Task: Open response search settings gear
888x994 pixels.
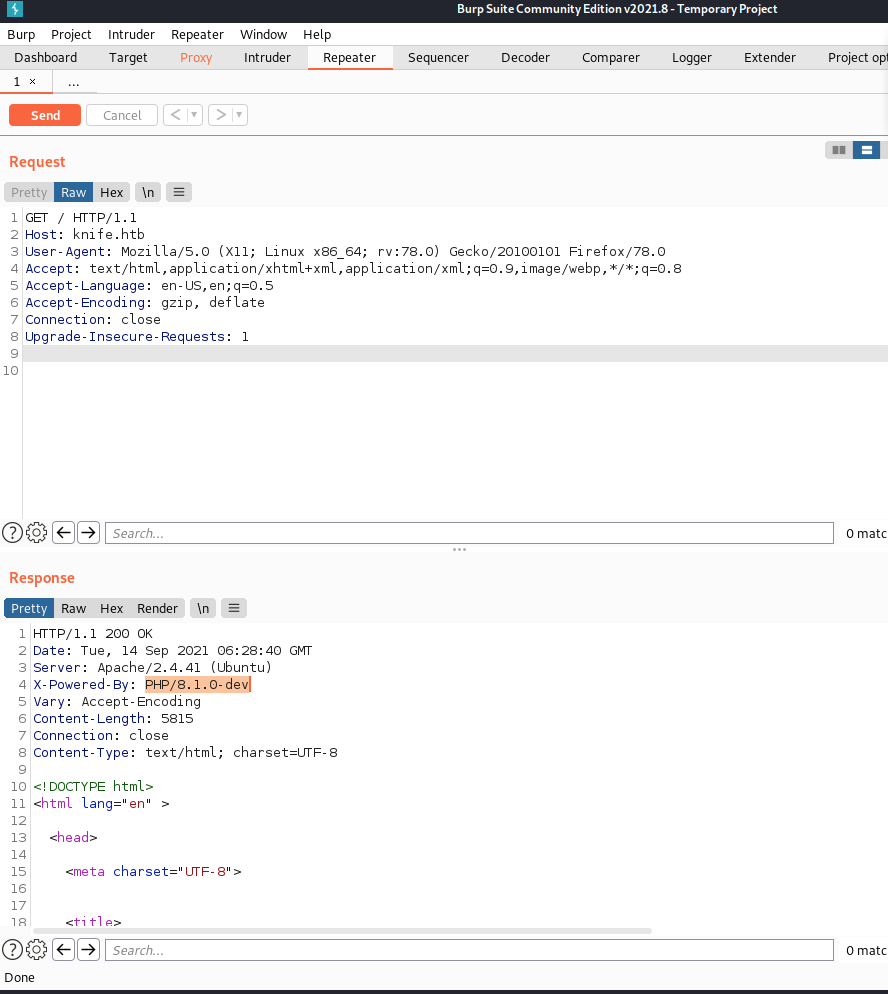Action: tap(37, 950)
